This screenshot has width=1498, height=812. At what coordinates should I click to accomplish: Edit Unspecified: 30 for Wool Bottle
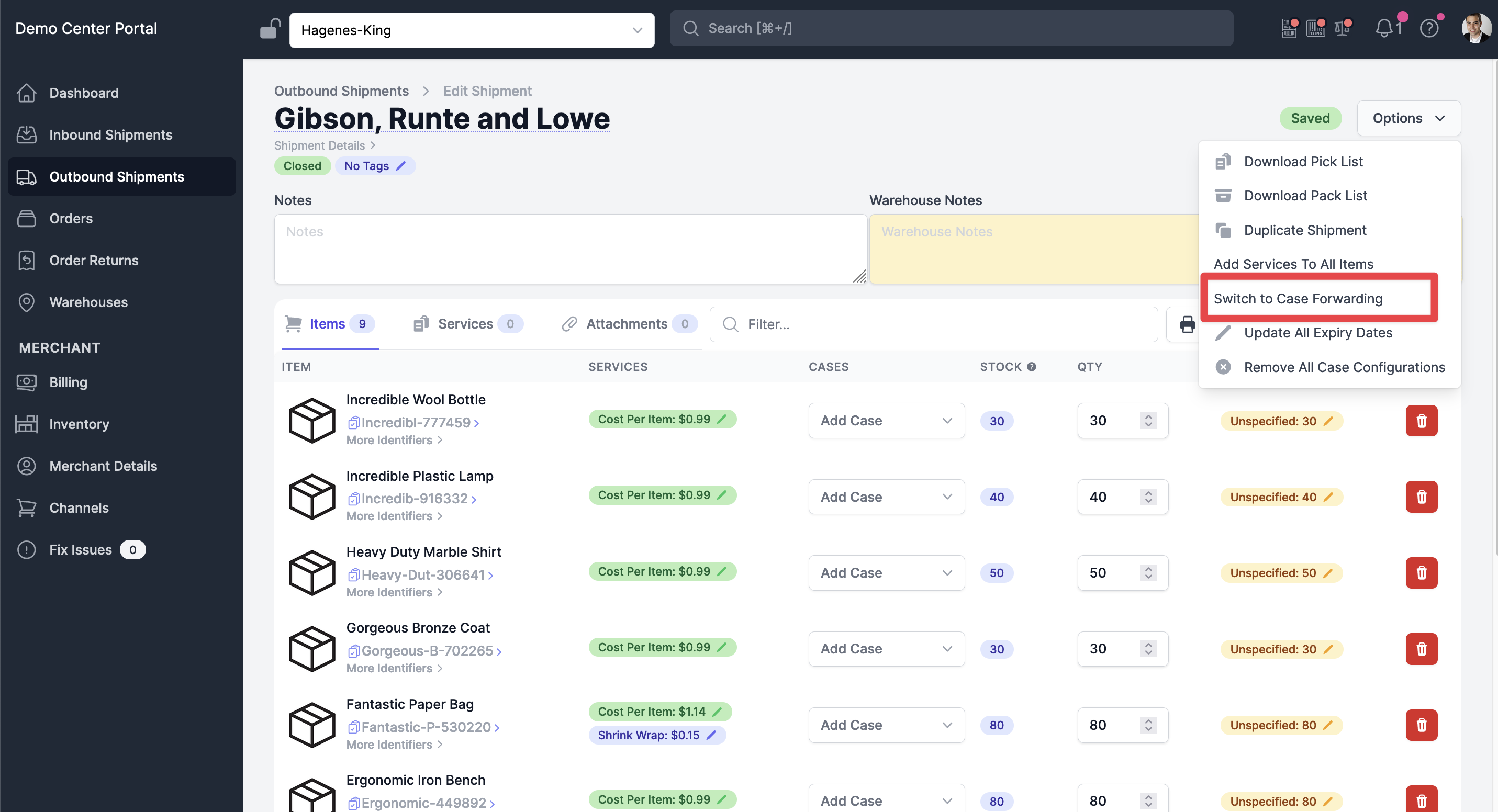1328,421
